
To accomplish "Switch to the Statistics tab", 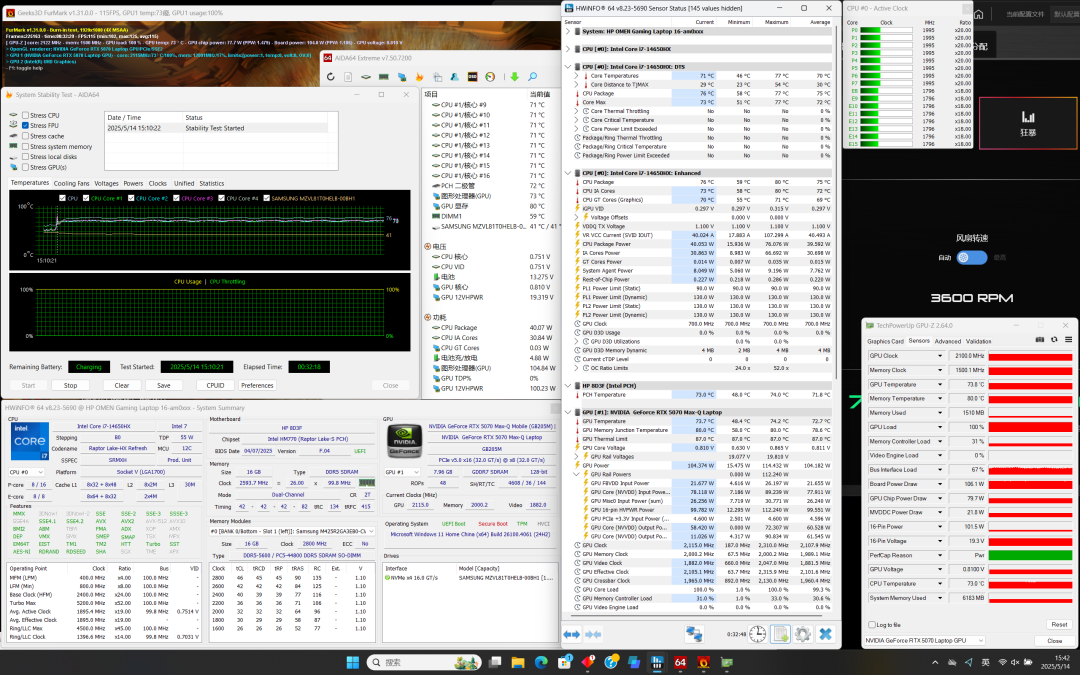I will pos(211,183).
